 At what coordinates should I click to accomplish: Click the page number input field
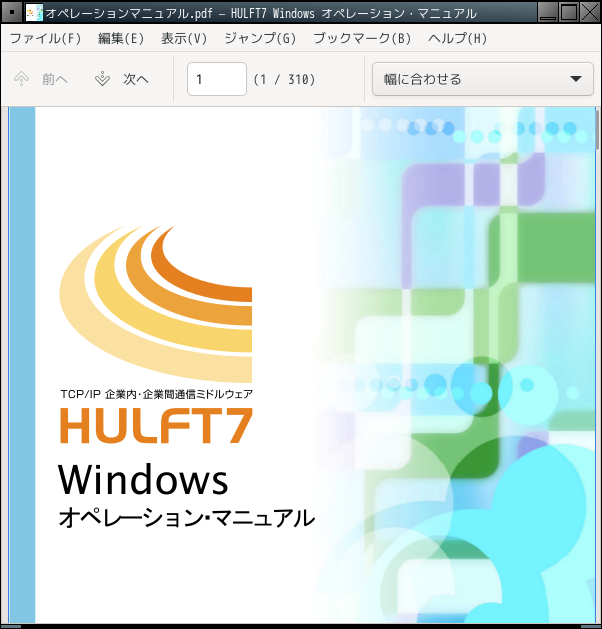click(217, 79)
